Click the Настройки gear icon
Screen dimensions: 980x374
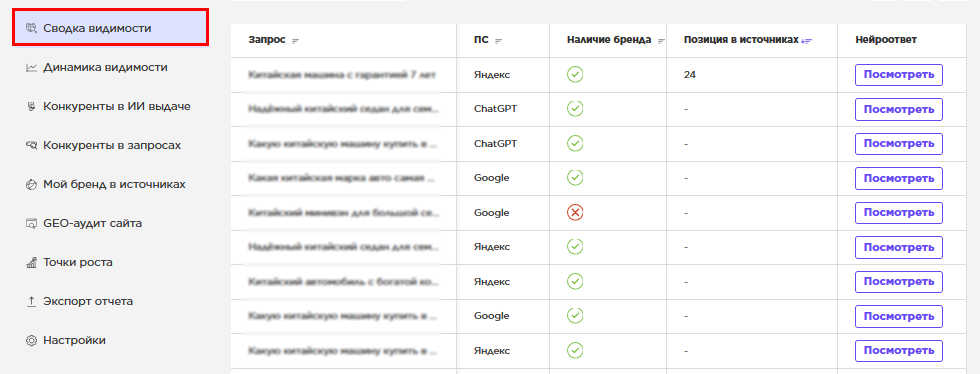tap(31, 341)
